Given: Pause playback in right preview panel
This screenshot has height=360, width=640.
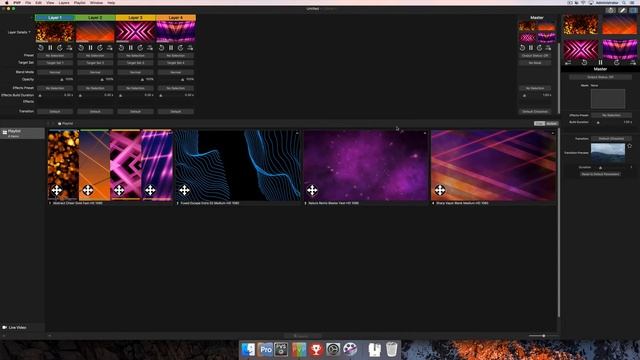Looking at the screenshot, I should 600,62.
